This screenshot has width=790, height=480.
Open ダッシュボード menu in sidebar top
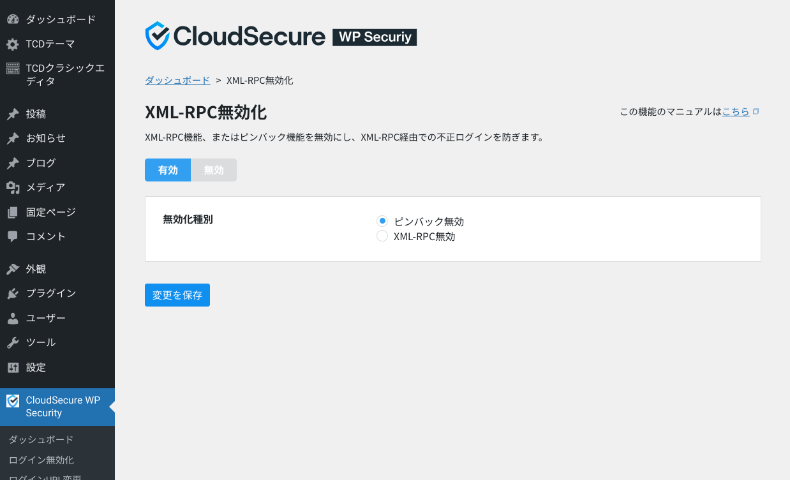click(x=60, y=19)
